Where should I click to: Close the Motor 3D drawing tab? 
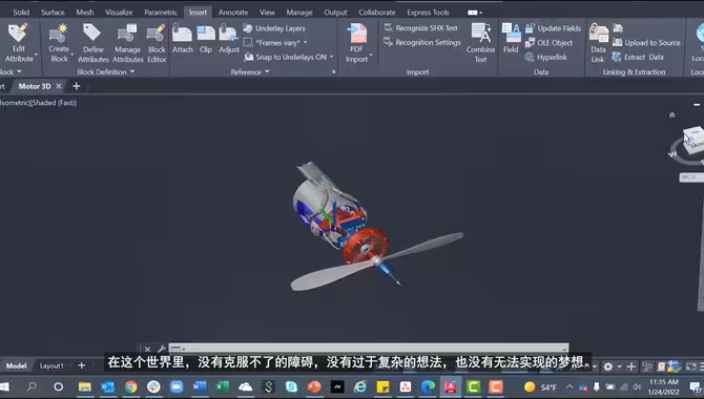[x=58, y=86]
